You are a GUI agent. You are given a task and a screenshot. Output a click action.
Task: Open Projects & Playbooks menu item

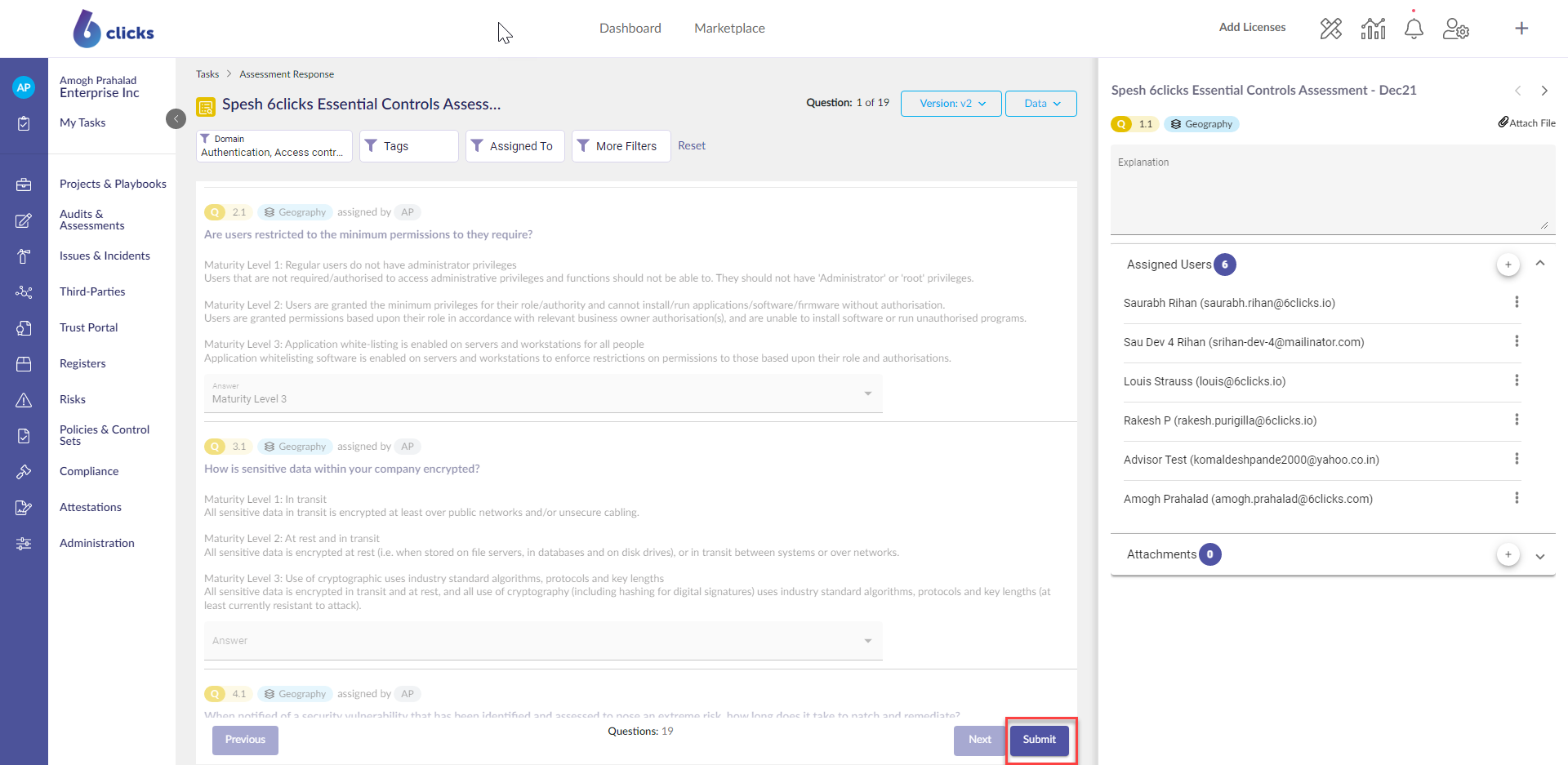pos(113,184)
